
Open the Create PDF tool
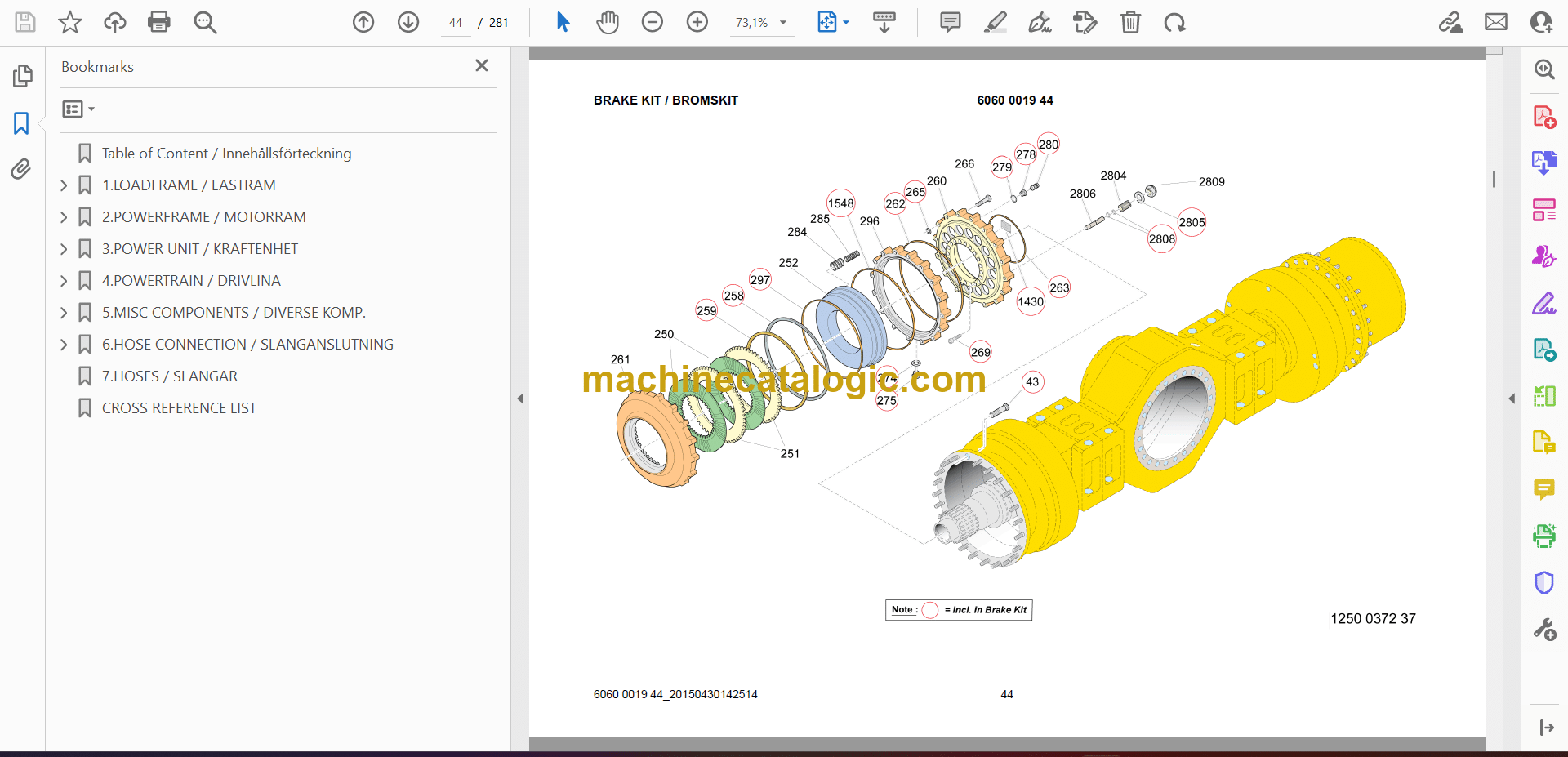1543,117
